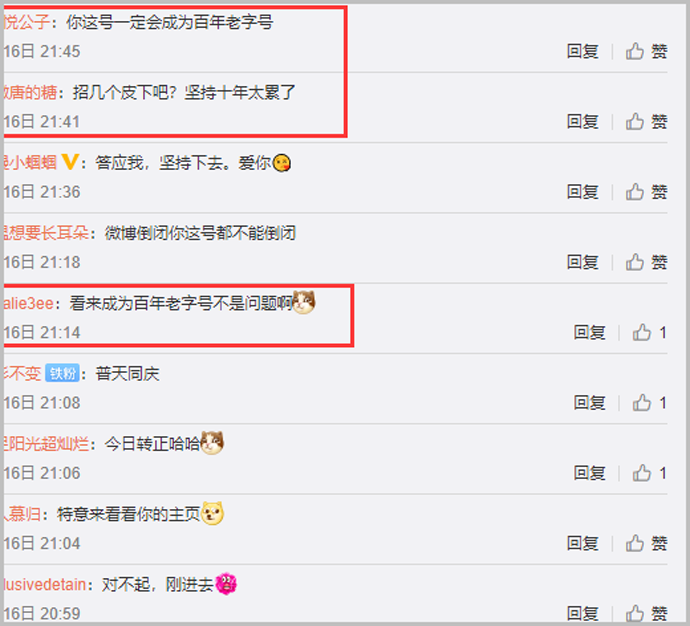Reply to the 21:45 comment
This screenshot has height=626, width=690.
point(582,51)
